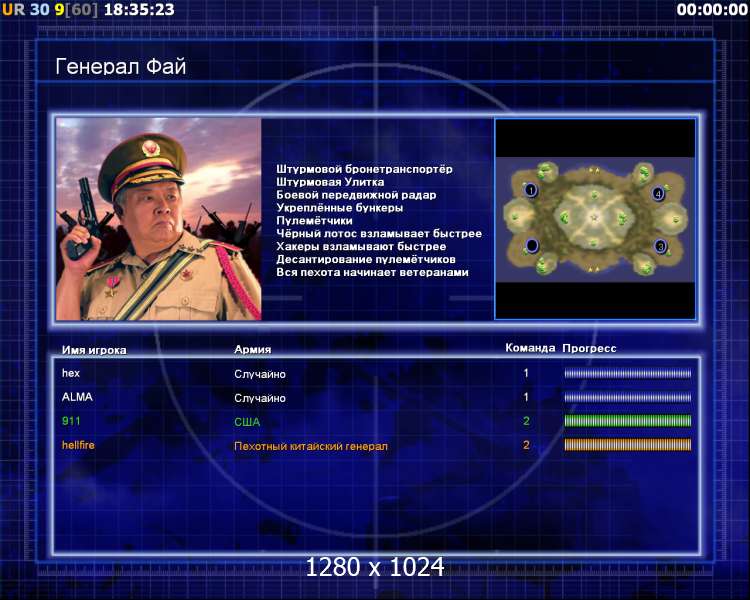Click the ALMA player progress bar
This screenshot has width=750, height=600.
click(x=628, y=397)
